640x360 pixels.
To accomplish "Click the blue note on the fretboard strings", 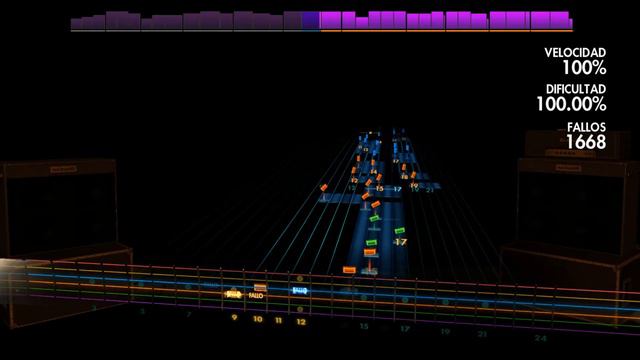I will (x=300, y=290).
